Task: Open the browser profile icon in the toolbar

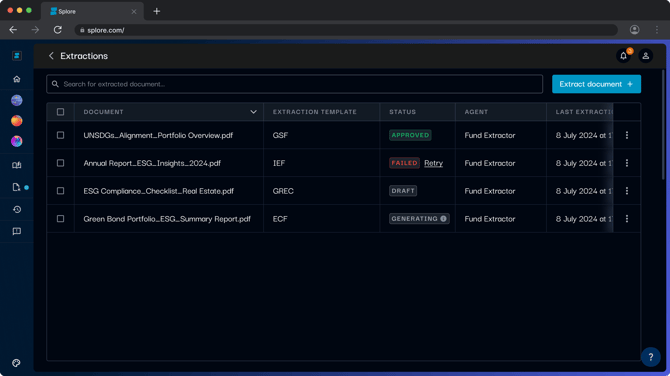Action: coord(635,29)
